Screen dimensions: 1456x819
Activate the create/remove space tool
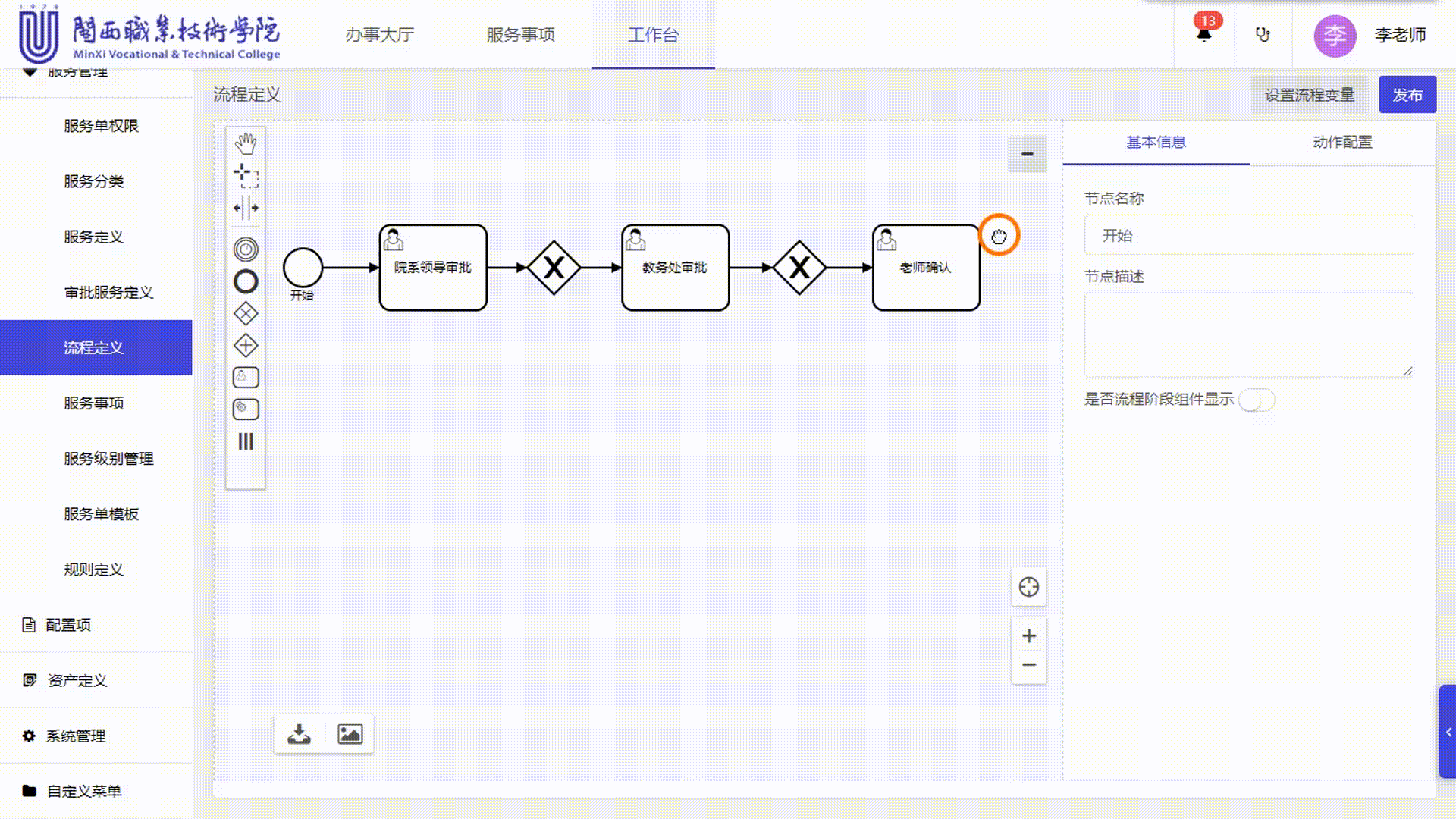(x=246, y=207)
